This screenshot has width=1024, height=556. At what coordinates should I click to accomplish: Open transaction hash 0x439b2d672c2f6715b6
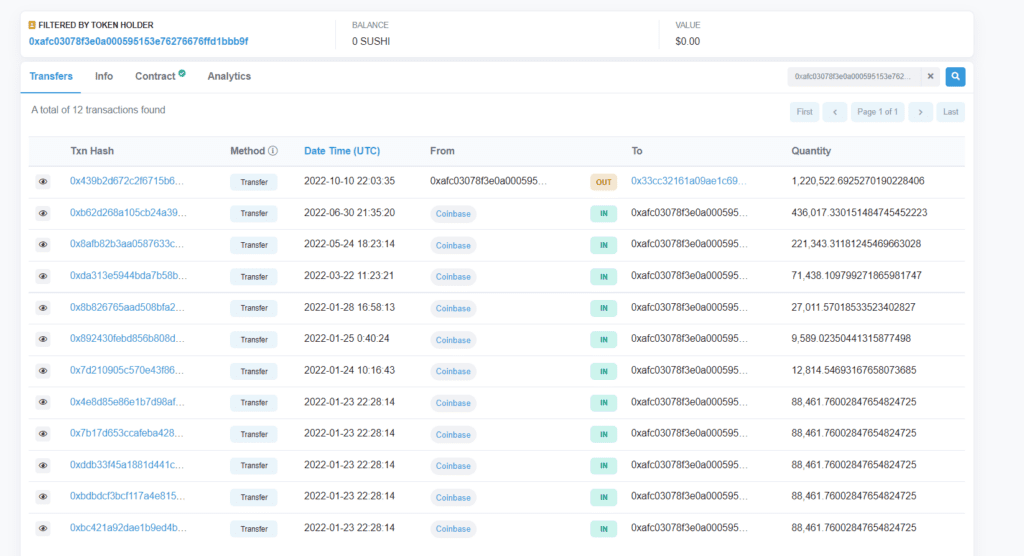127,181
